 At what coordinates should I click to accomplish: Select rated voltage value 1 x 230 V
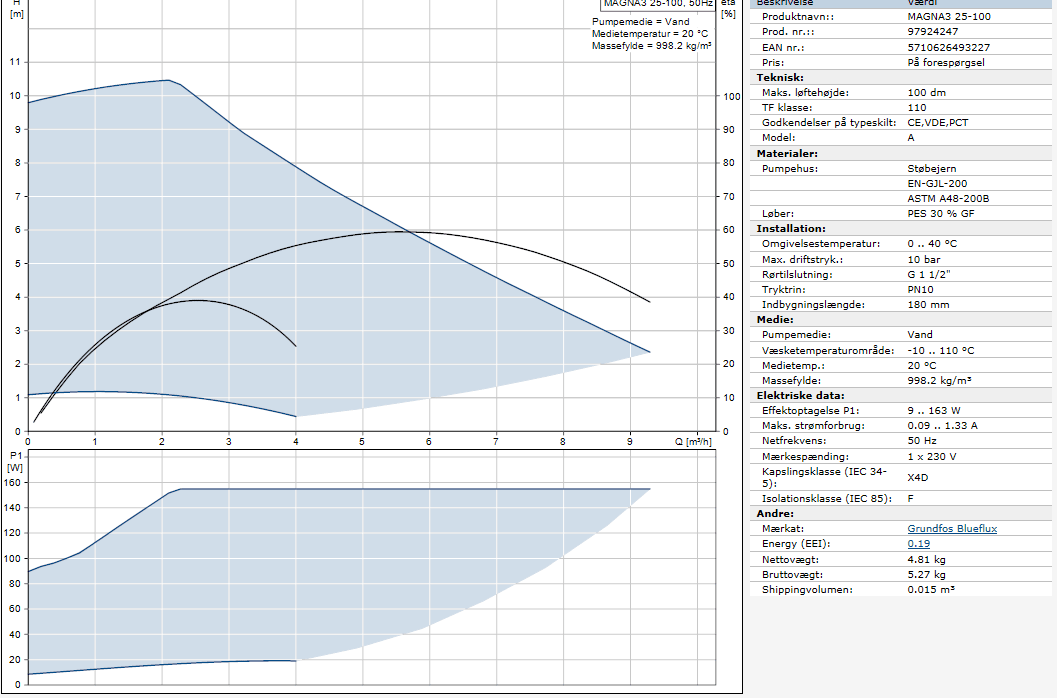coord(932,457)
